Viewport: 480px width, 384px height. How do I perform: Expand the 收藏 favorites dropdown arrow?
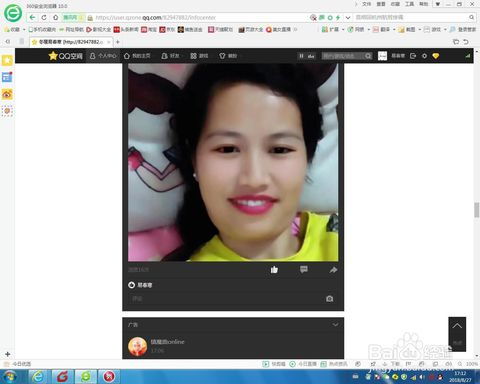(x=24, y=30)
